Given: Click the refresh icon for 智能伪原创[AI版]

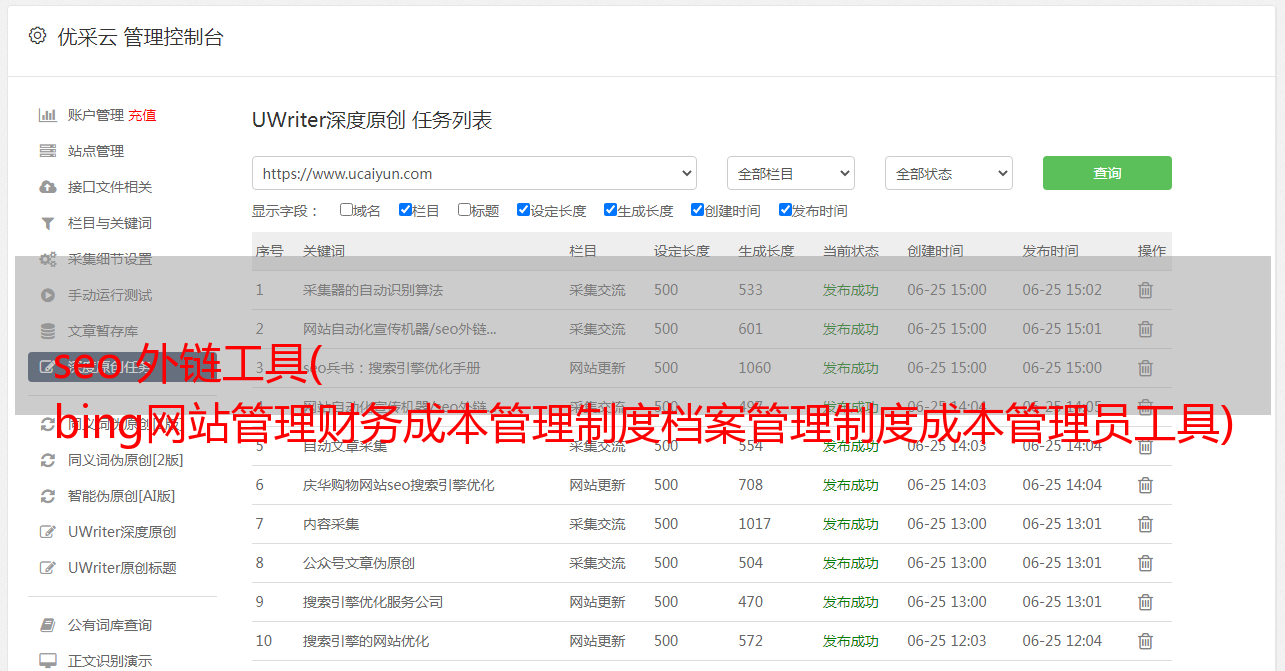Looking at the screenshot, I should click(47, 496).
